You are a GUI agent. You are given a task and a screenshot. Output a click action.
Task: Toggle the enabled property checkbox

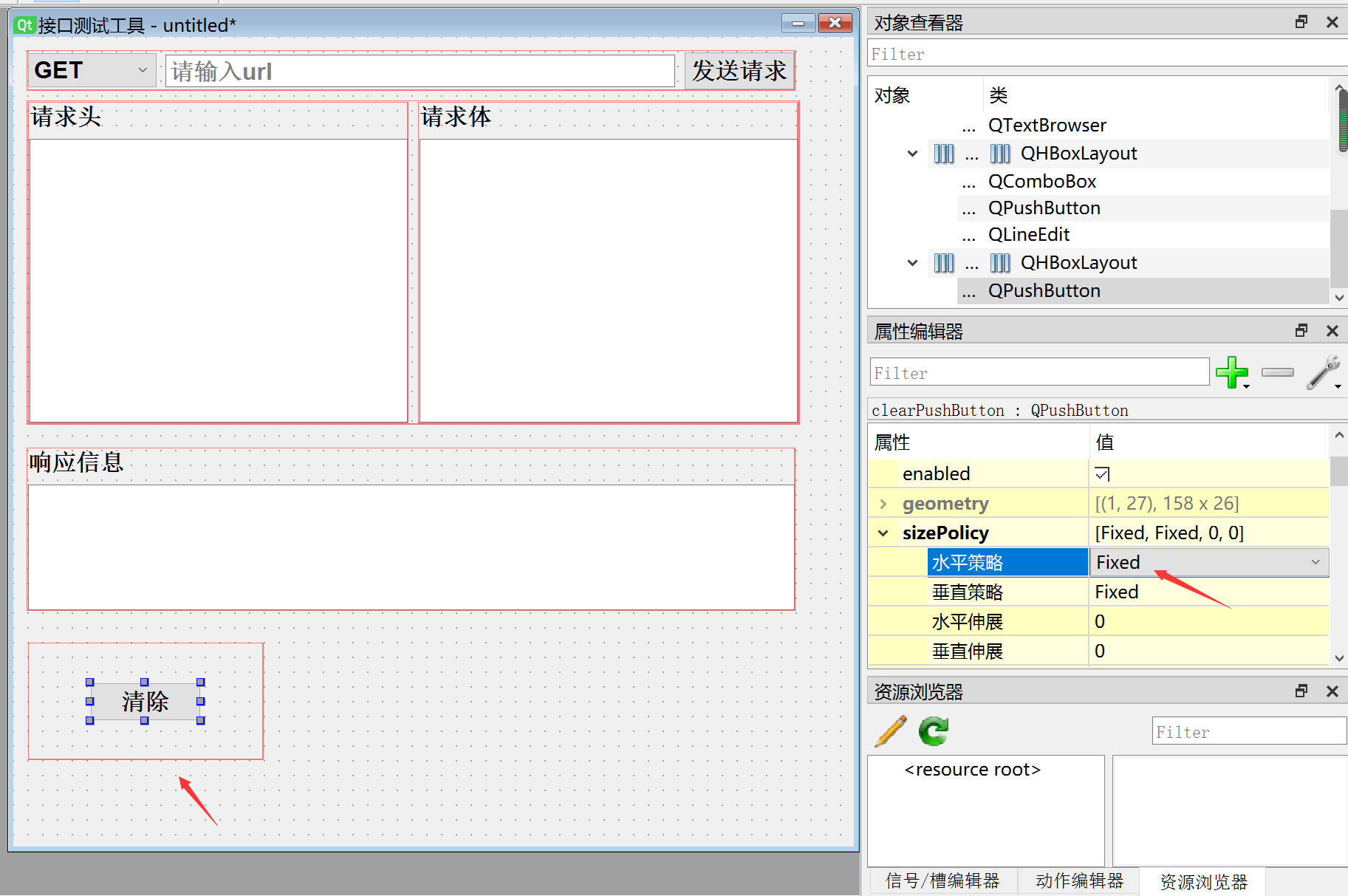pyautogui.click(x=1102, y=474)
